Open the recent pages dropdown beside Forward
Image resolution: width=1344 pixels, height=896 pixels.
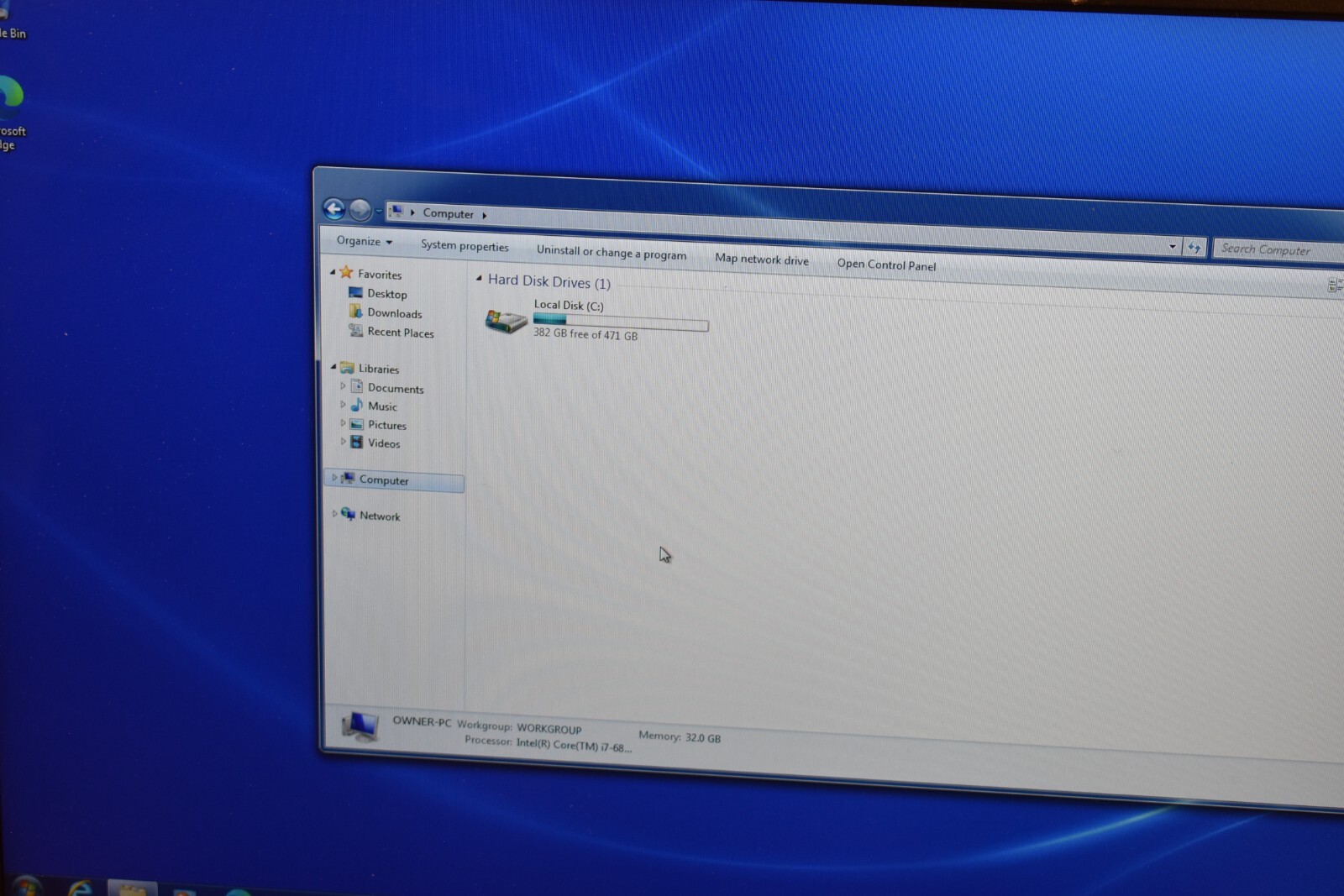tap(379, 211)
